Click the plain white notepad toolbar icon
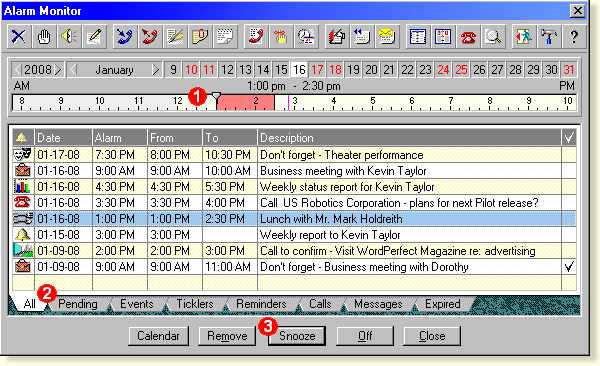This screenshot has height=366, width=600. click(x=225, y=37)
